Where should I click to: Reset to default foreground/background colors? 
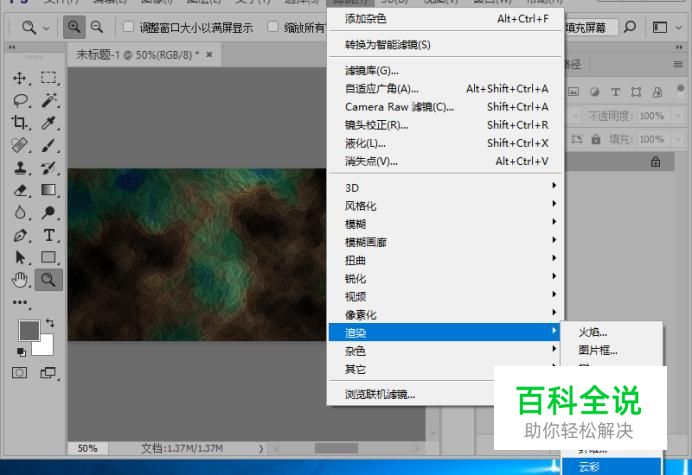point(21,352)
